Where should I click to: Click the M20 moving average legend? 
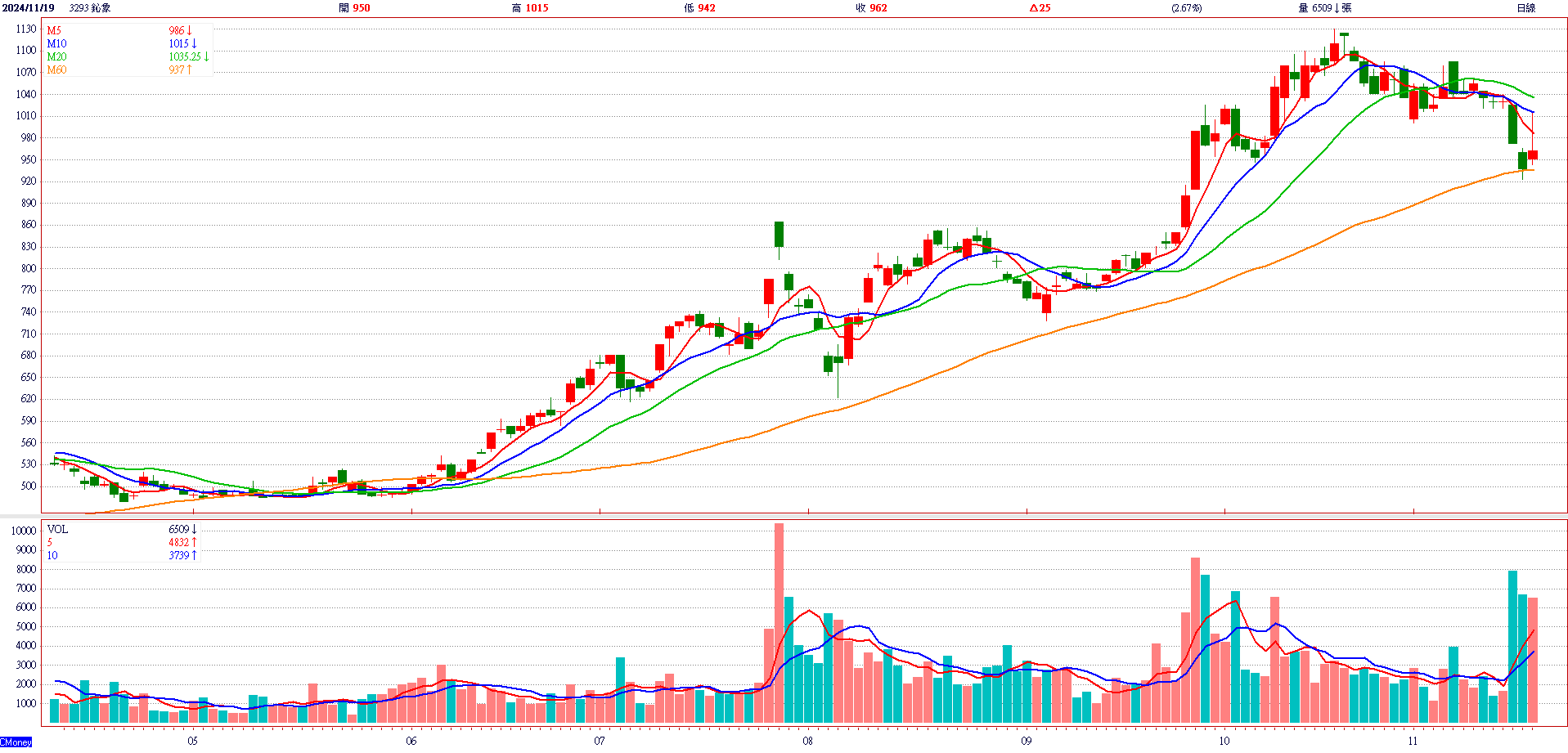[x=56, y=56]
